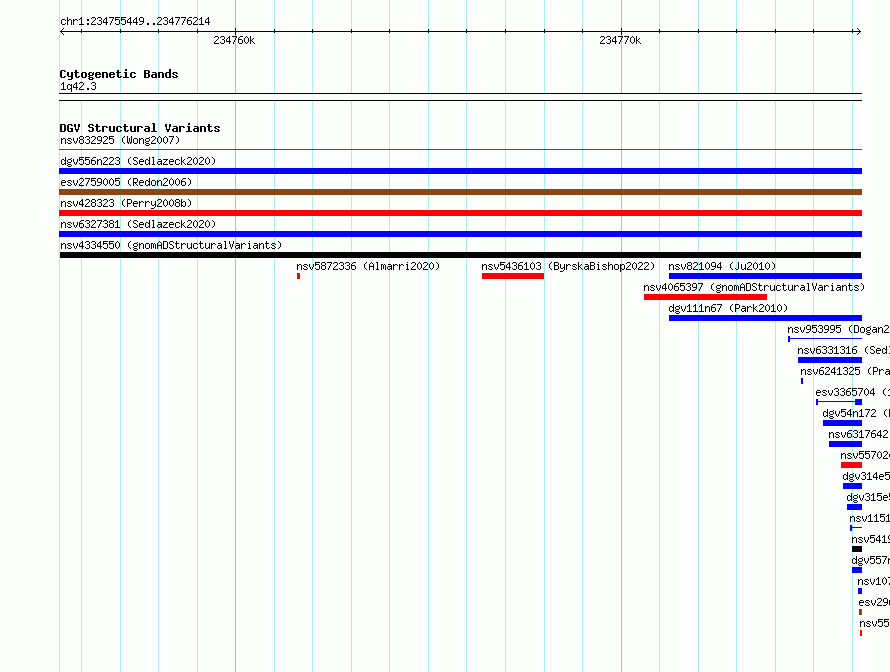Click the red bar under nsv5436103
The image size is (890, 672).
point(513,276)
